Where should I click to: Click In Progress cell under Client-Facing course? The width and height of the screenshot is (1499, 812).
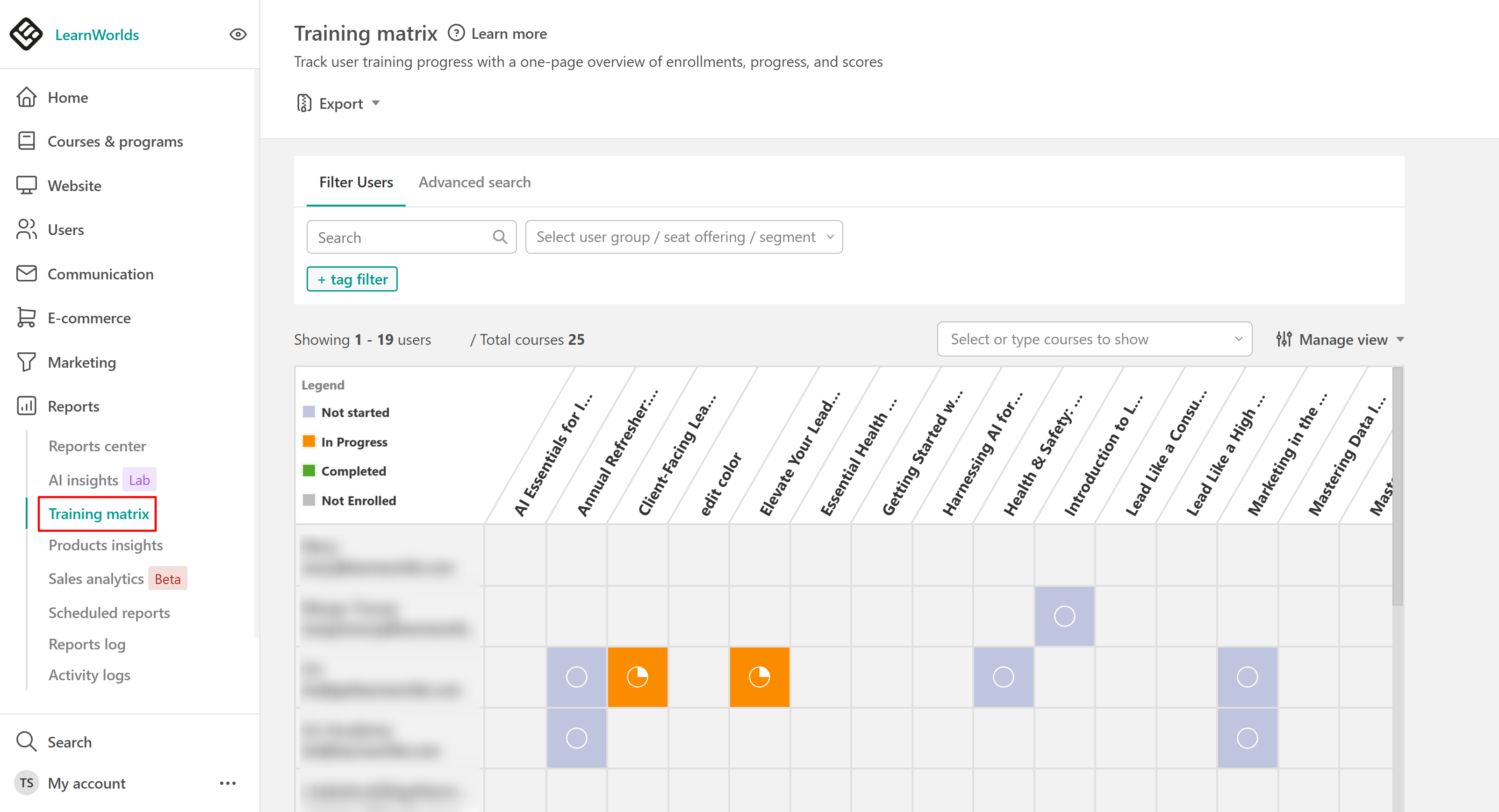637,677
